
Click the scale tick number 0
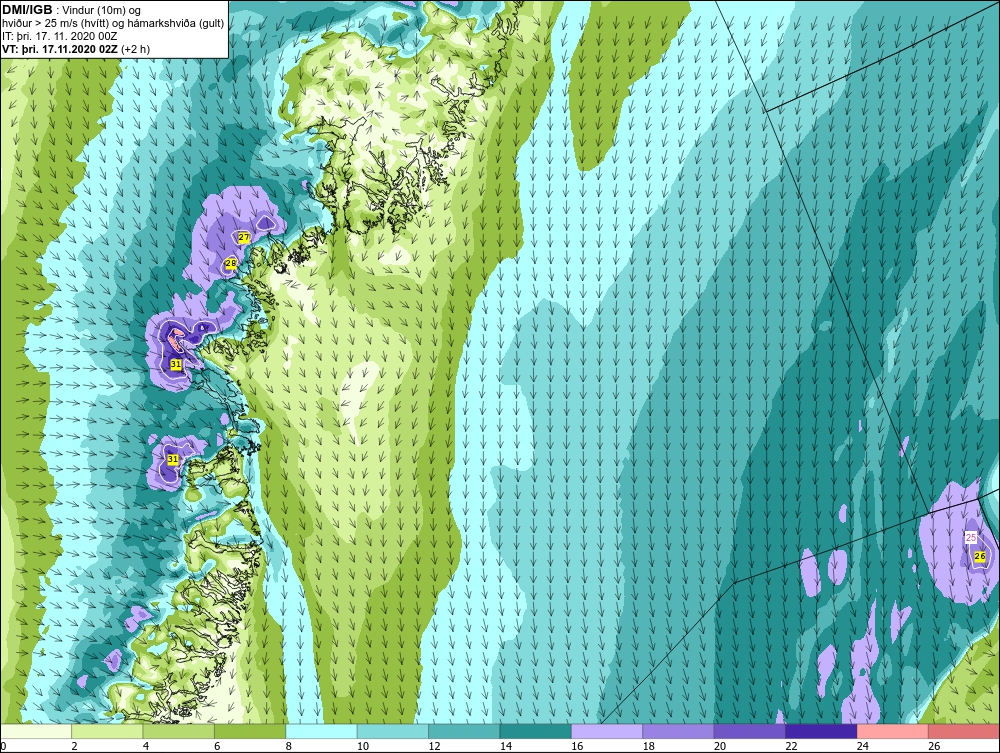(3, 746)
